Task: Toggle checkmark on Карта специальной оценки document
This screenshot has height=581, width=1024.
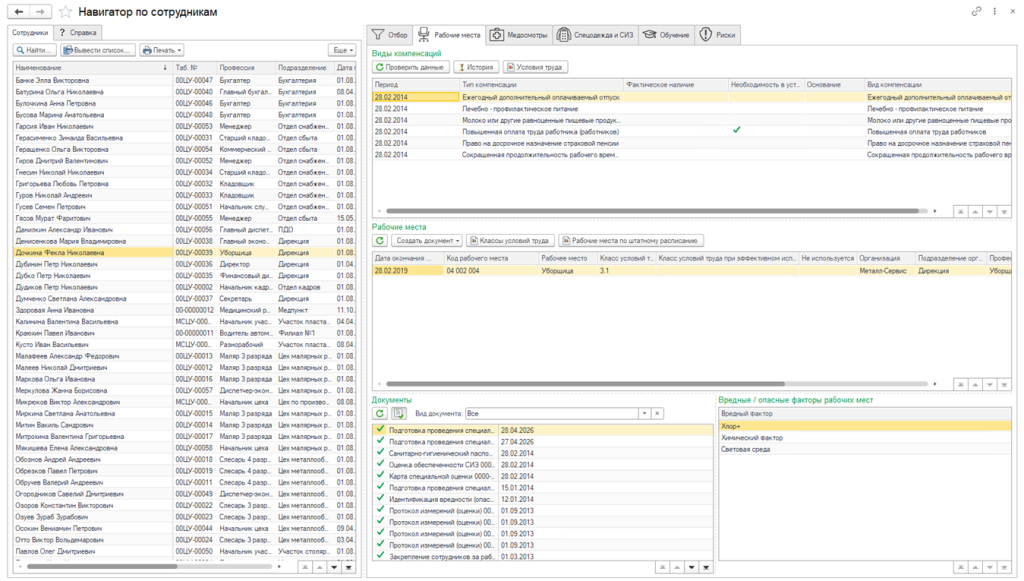Action: [381, 475]
